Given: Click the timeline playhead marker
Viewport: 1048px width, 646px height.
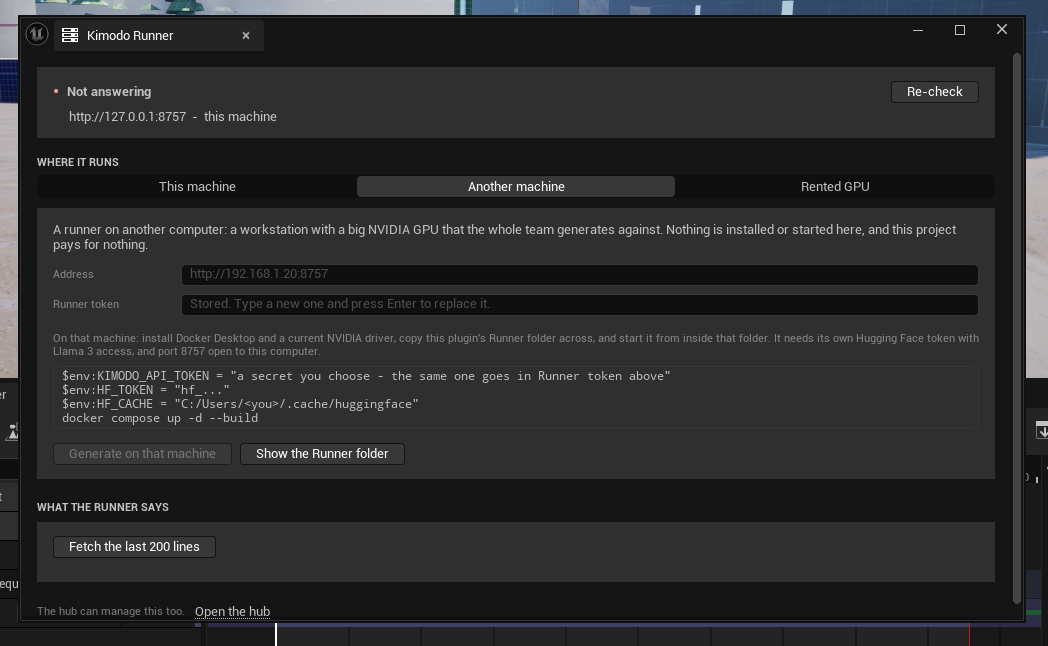Looking at the screenshot, I should point(275,635).
